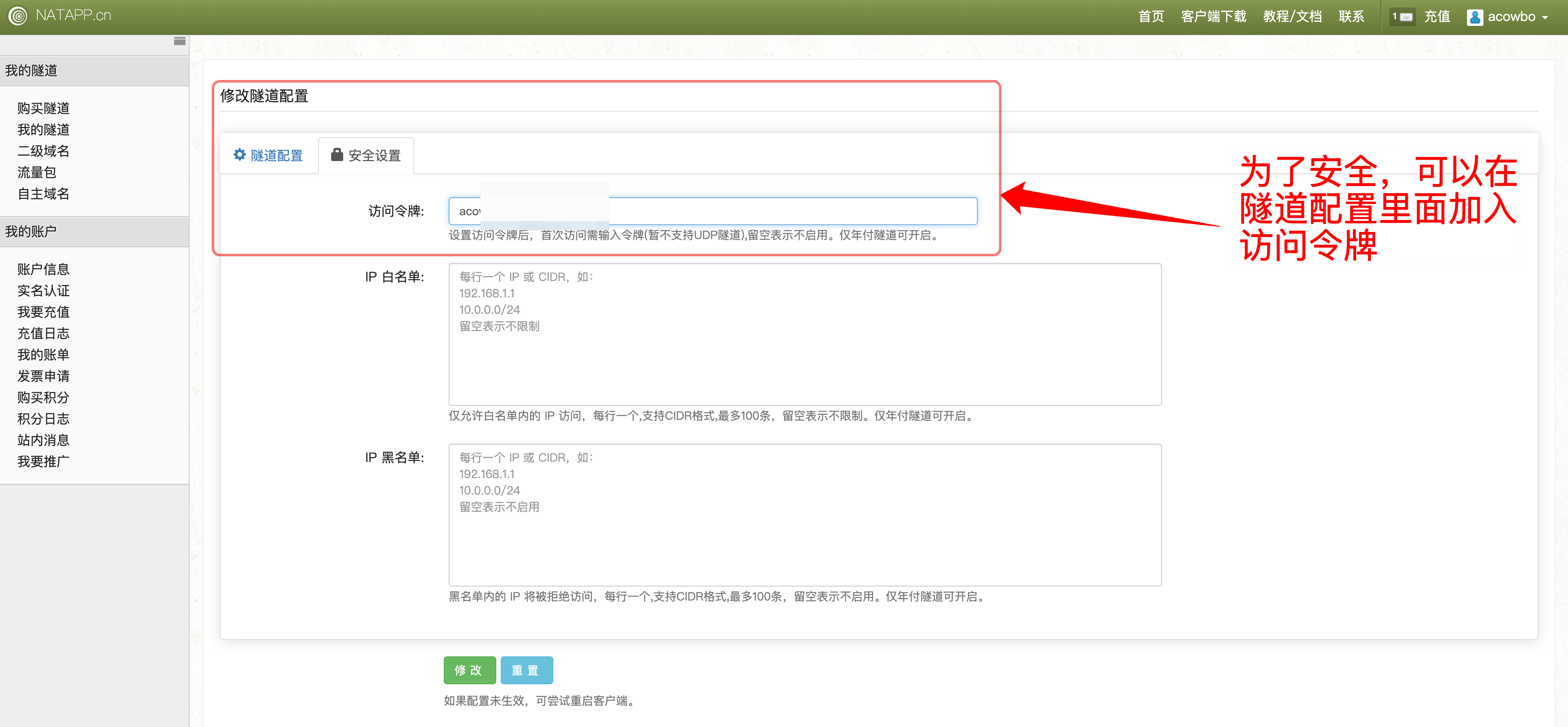Viewport: 1568px width, 727px height.
Task: Open 首页 in the top navigation
Action: tap(1151, 17)
